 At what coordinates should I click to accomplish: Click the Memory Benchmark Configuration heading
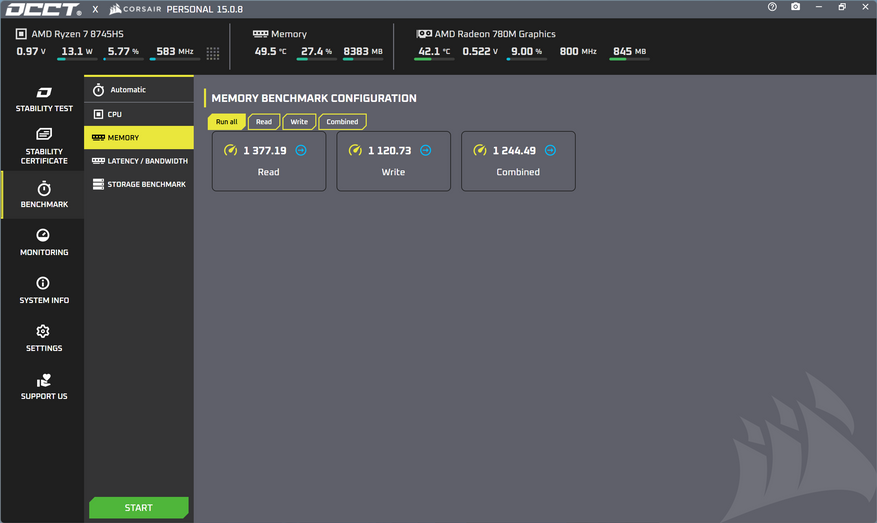pyautogui.click(x=314, y=98)
